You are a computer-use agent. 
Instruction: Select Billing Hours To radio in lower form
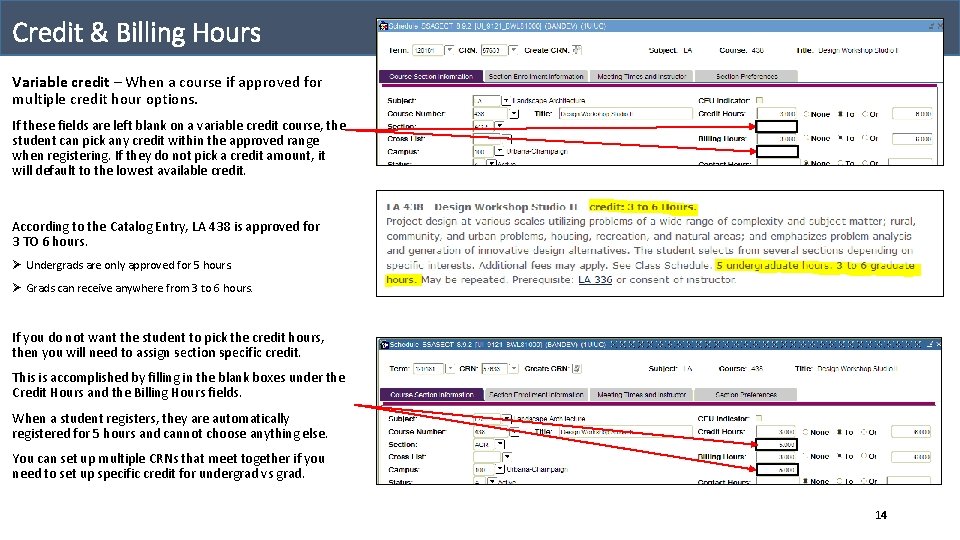841,456
